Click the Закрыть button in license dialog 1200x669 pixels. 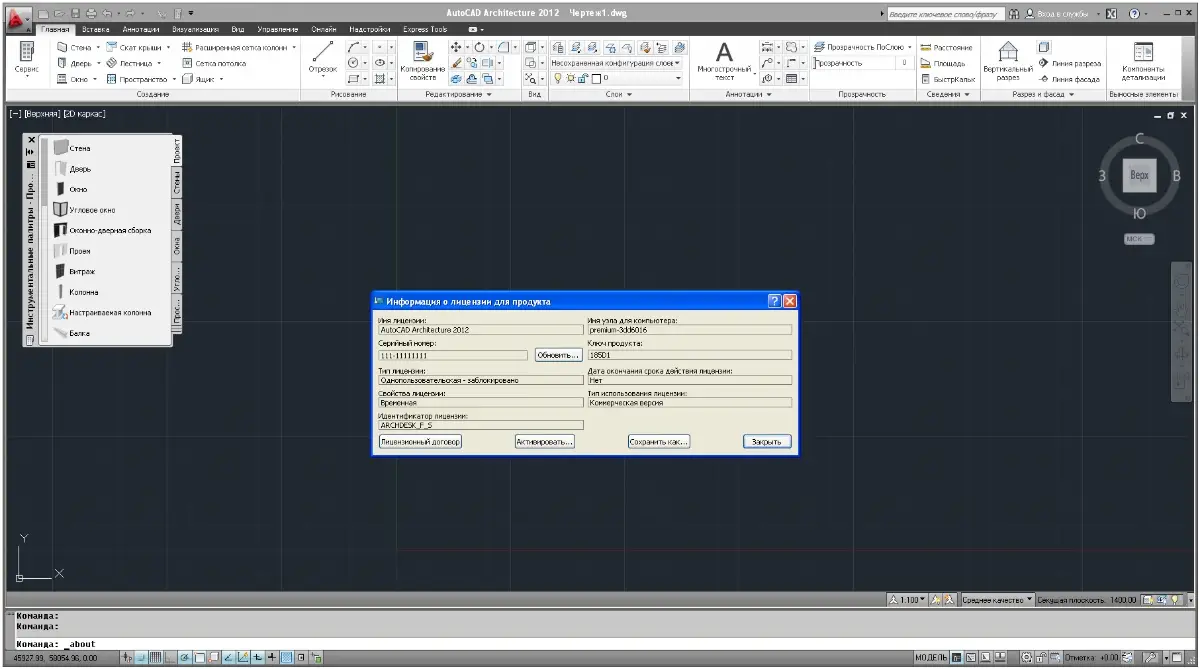click(767, 441)
